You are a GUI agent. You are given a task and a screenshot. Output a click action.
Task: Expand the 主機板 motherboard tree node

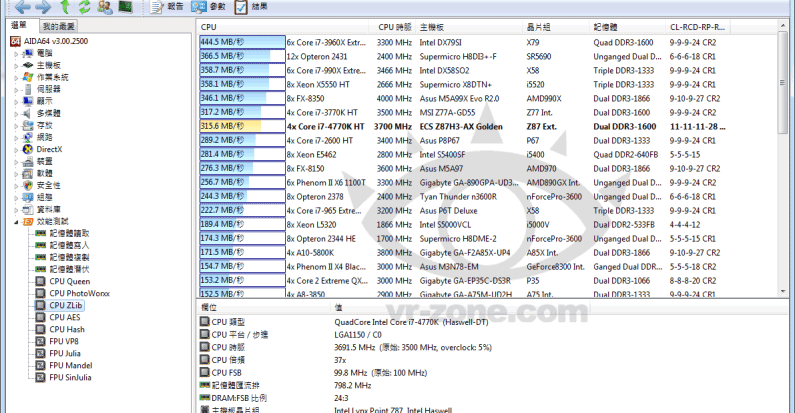coord(16,65)
